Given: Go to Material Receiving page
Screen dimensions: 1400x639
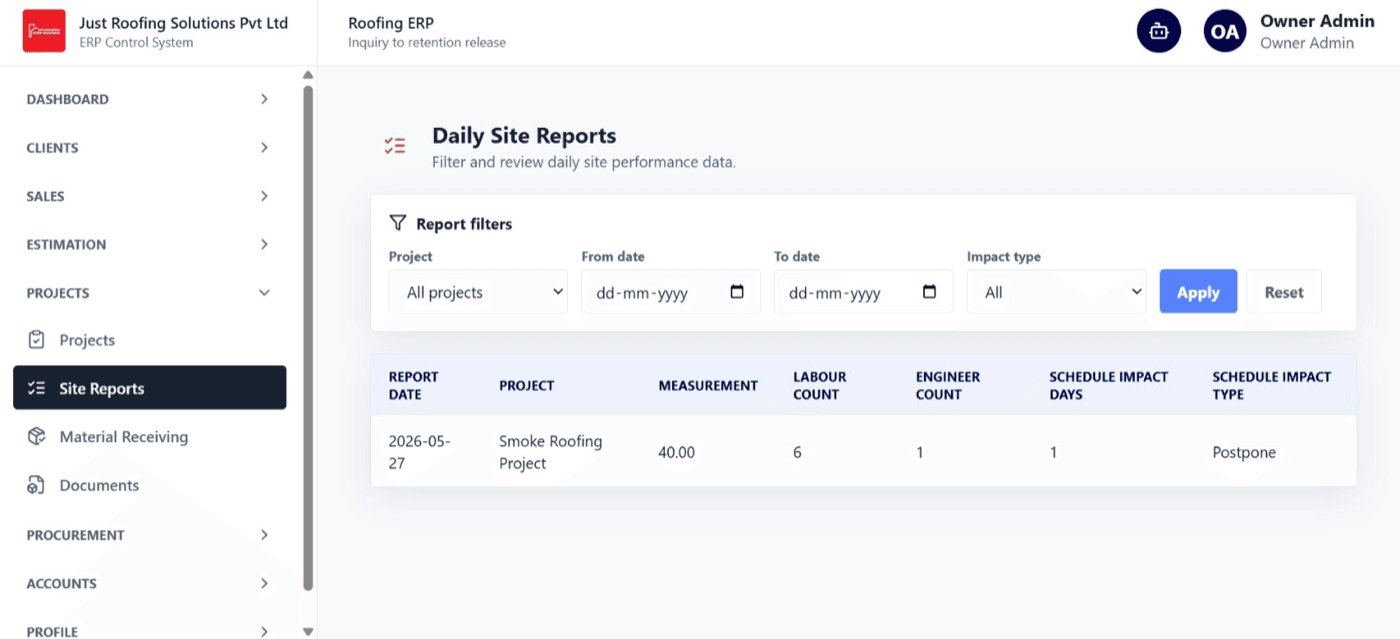Looking at the screenshot, I should [x=149, y=437].
